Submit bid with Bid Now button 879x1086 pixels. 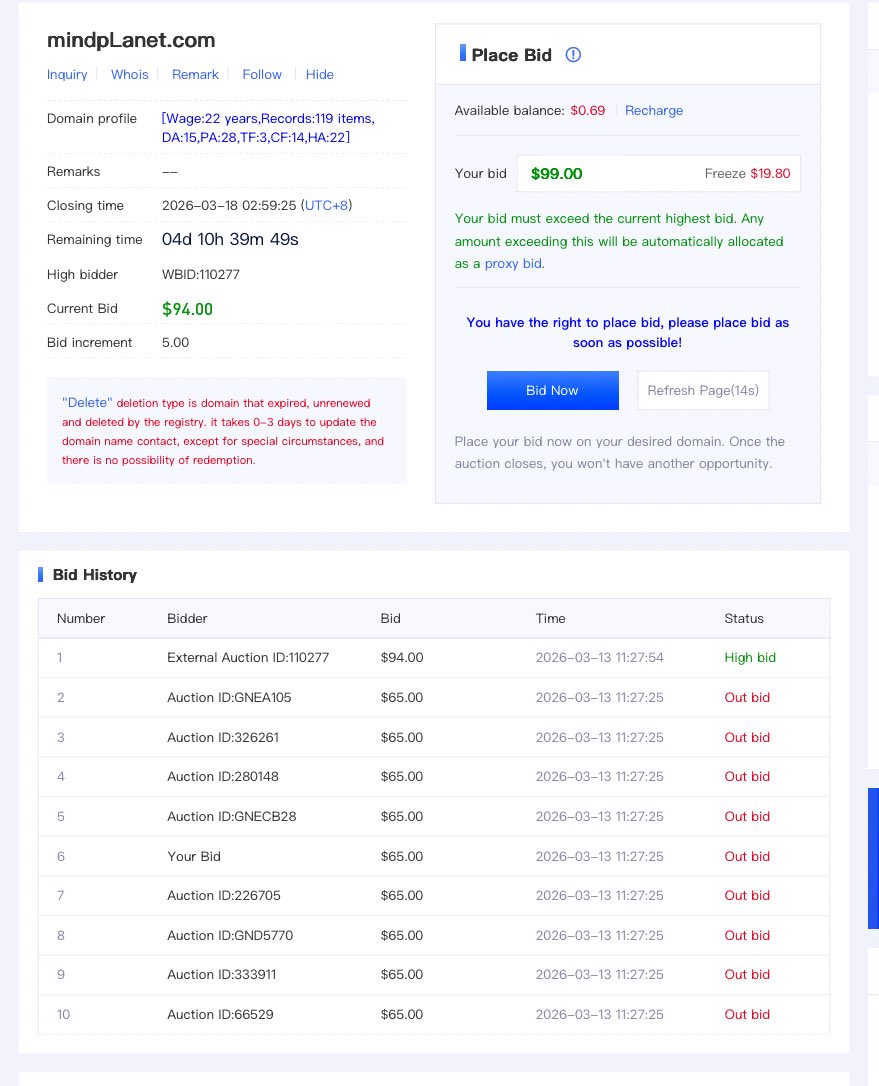tap(553, 391)
